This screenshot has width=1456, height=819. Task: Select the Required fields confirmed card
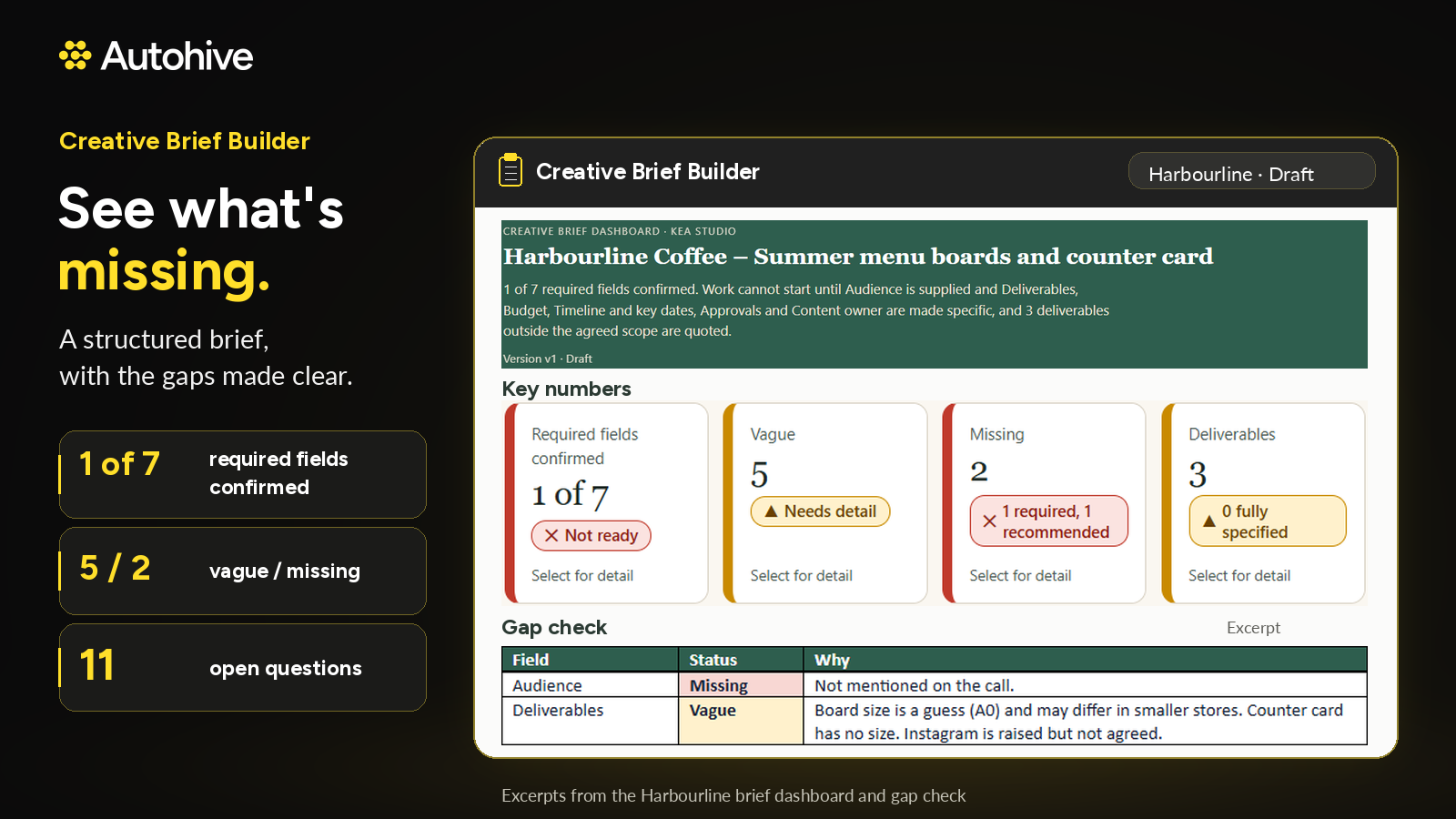pos(607,503)
